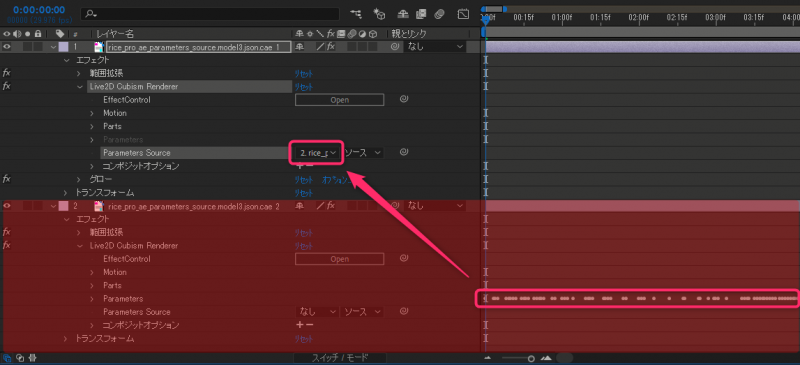This screenshot has width=800, height=365.
Task: Disable fx toggle for グロー effect
Action: click(7, 180)
